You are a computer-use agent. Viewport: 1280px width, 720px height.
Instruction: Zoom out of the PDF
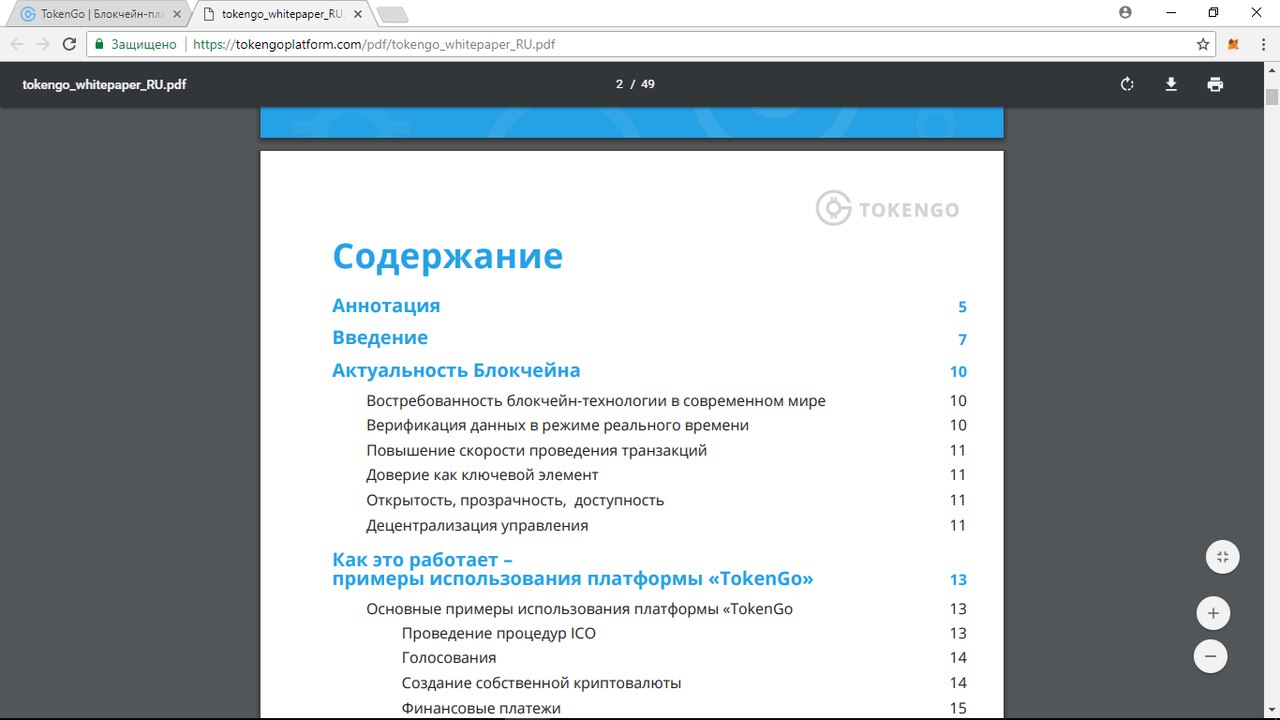click(1210, 656)
